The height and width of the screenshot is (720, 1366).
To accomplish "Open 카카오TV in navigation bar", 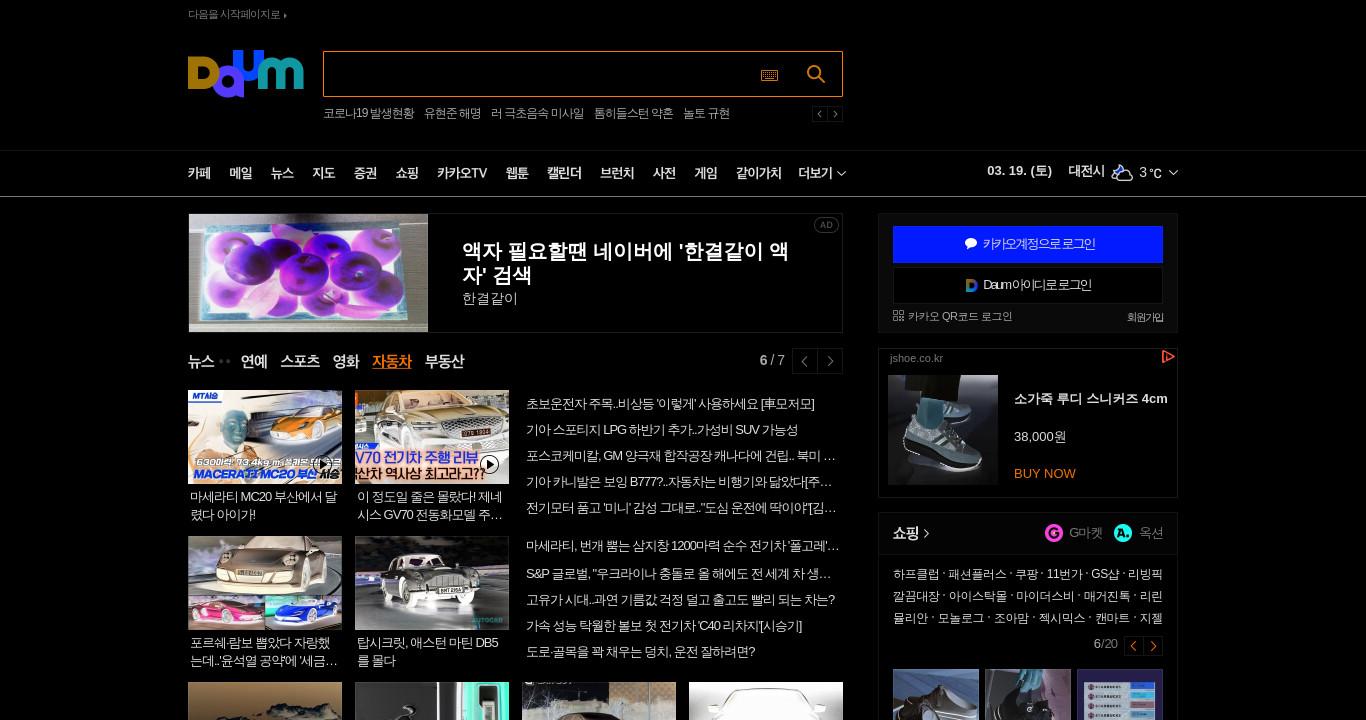I will pyautogui.click(x=462, y=173).
